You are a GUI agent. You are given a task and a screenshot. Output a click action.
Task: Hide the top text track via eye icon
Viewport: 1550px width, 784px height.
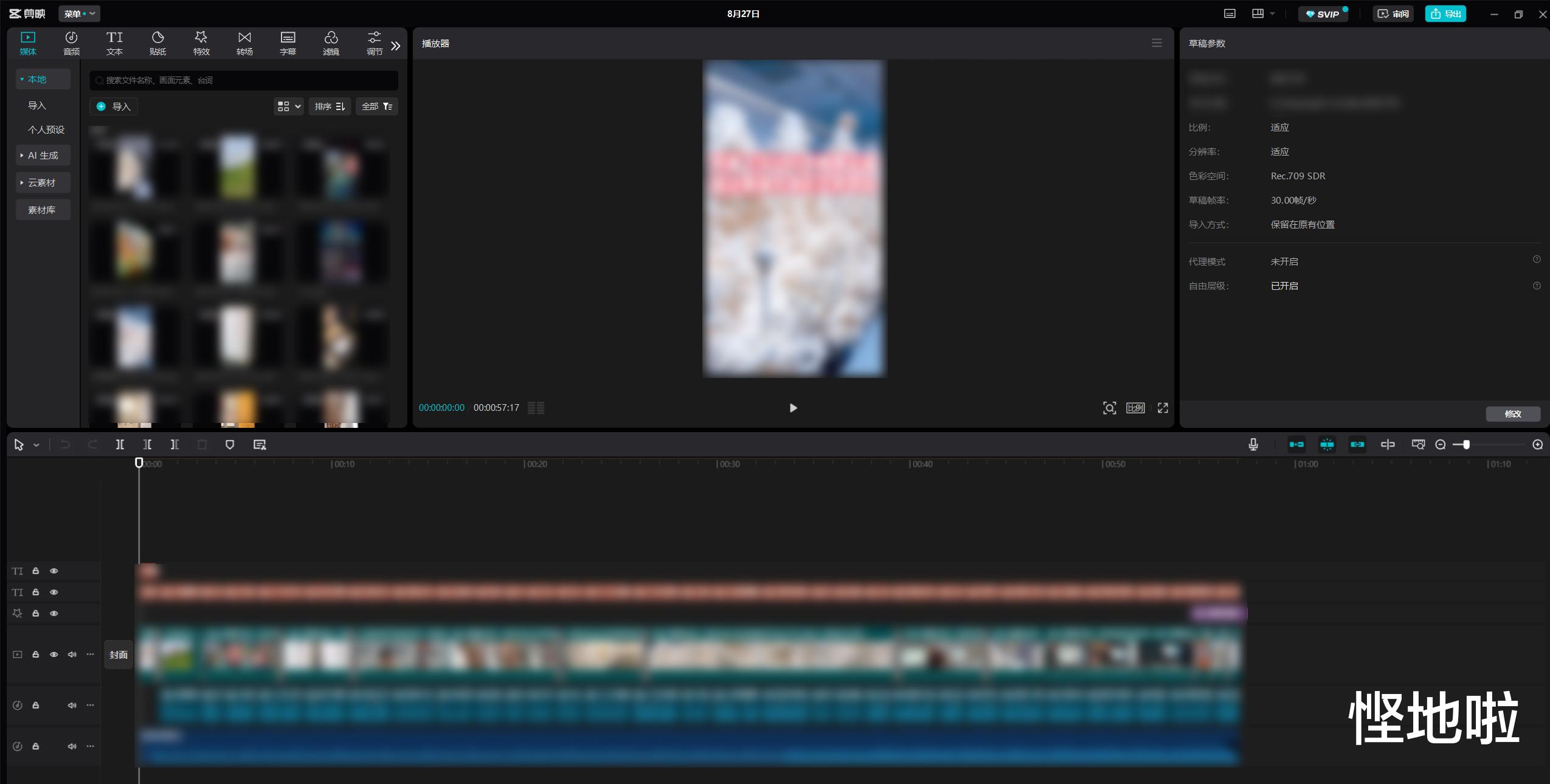pyautogui.click(x=54, y=571)
